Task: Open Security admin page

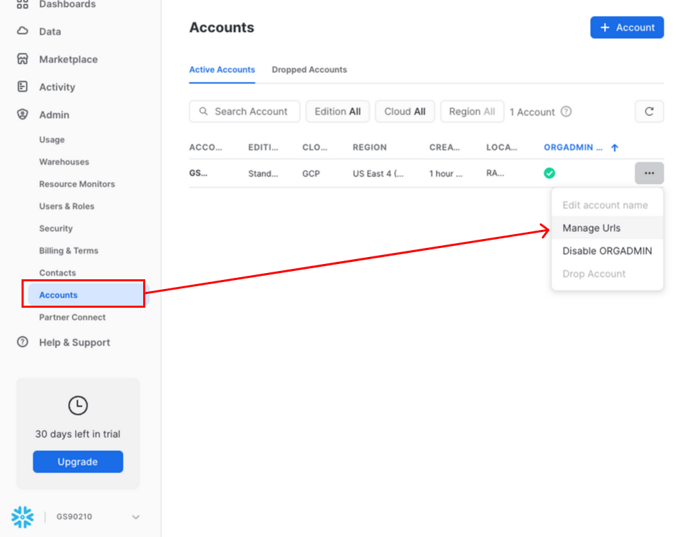Action: (56, 229)
